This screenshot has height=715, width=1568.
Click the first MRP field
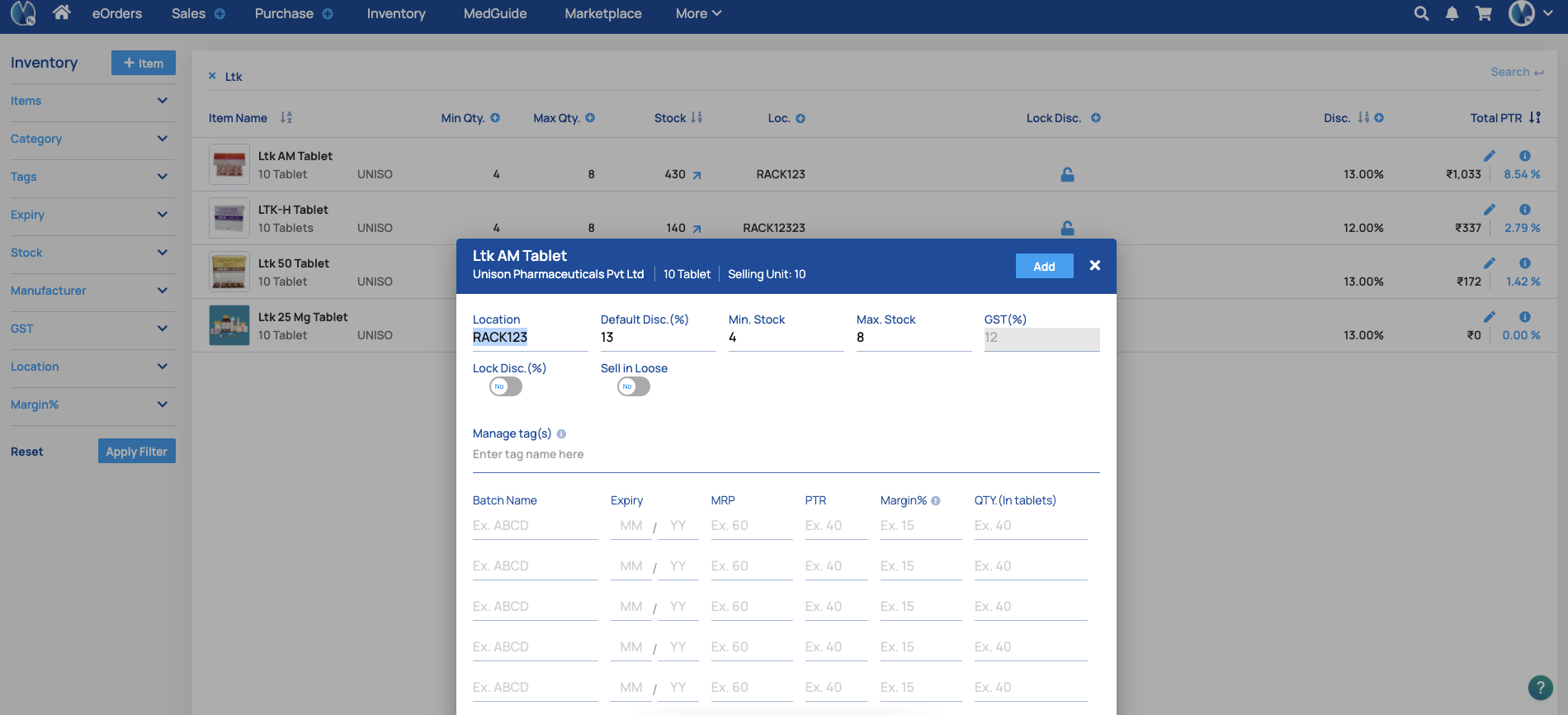click(752, 526)
